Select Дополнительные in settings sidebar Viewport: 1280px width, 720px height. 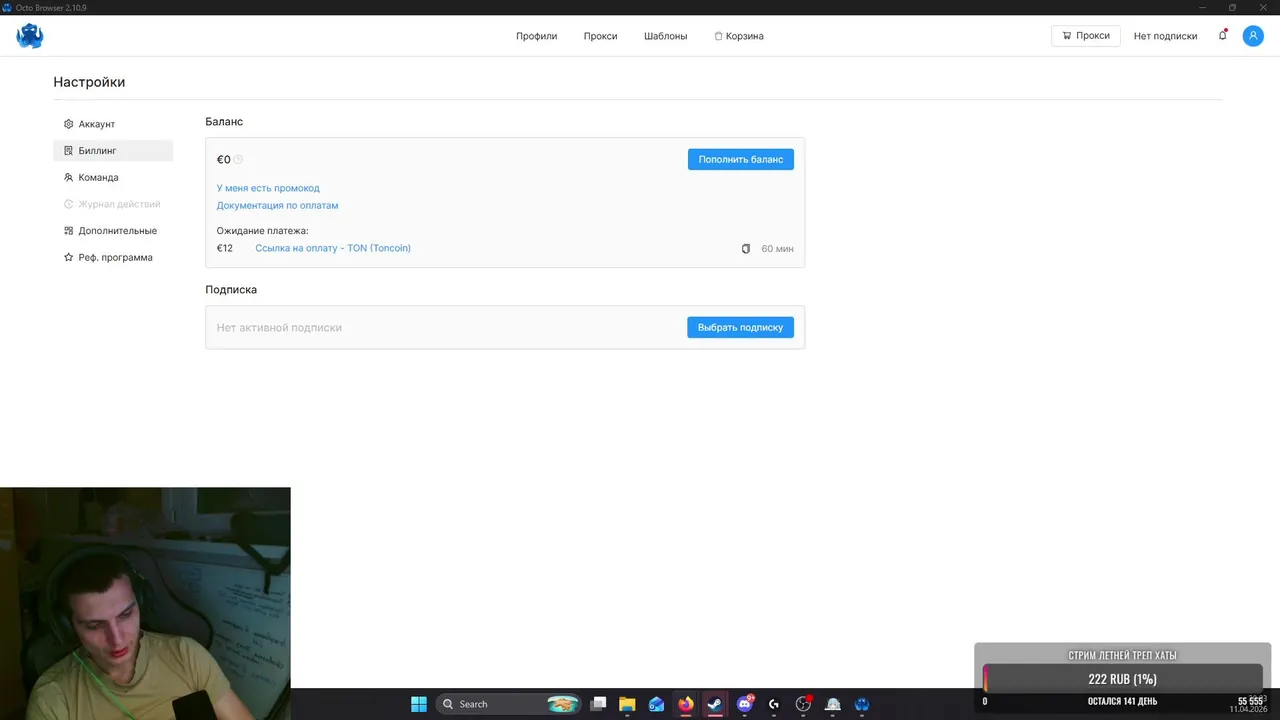click(x=113, y=231)
